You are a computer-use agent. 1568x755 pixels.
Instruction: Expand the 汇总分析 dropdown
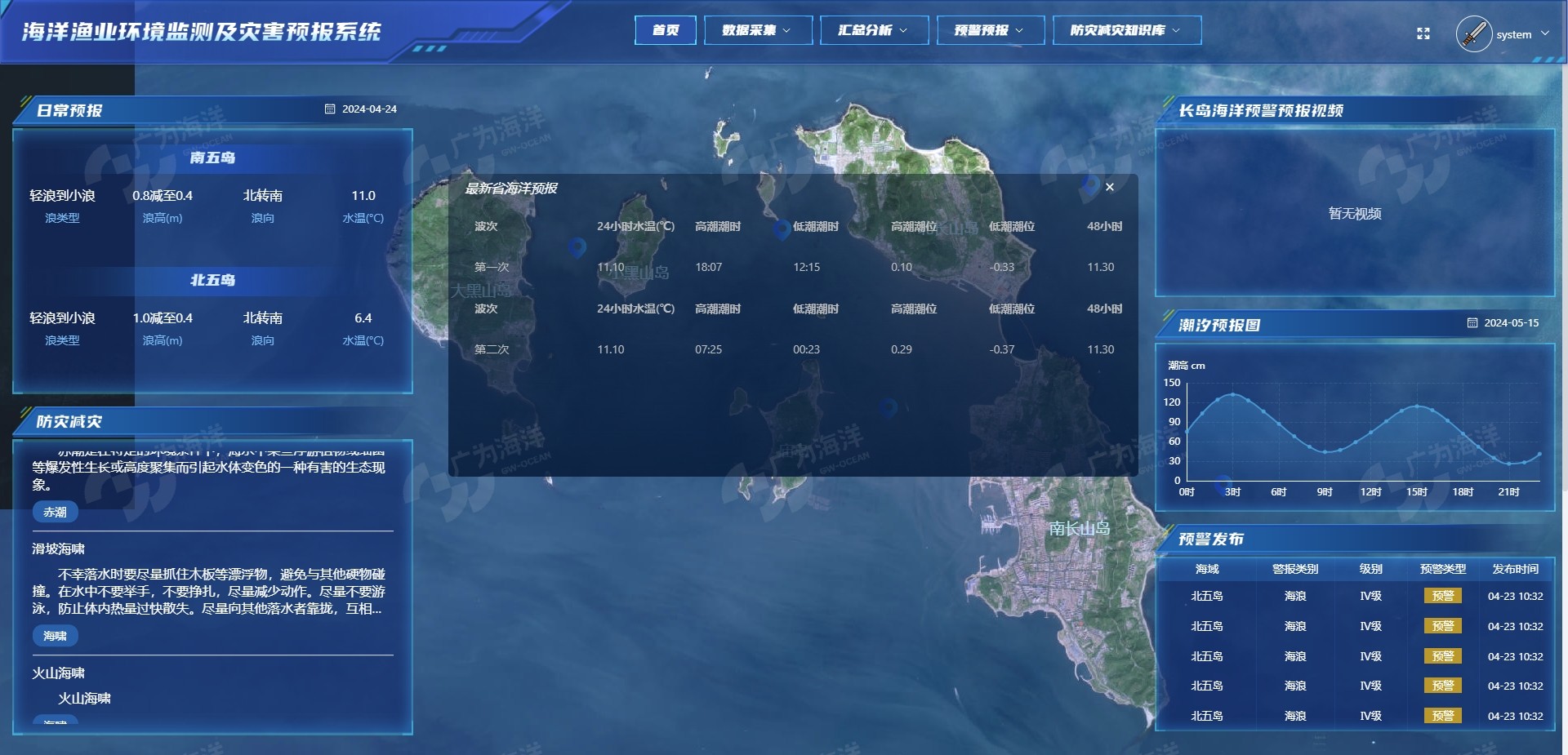point(874,30)
